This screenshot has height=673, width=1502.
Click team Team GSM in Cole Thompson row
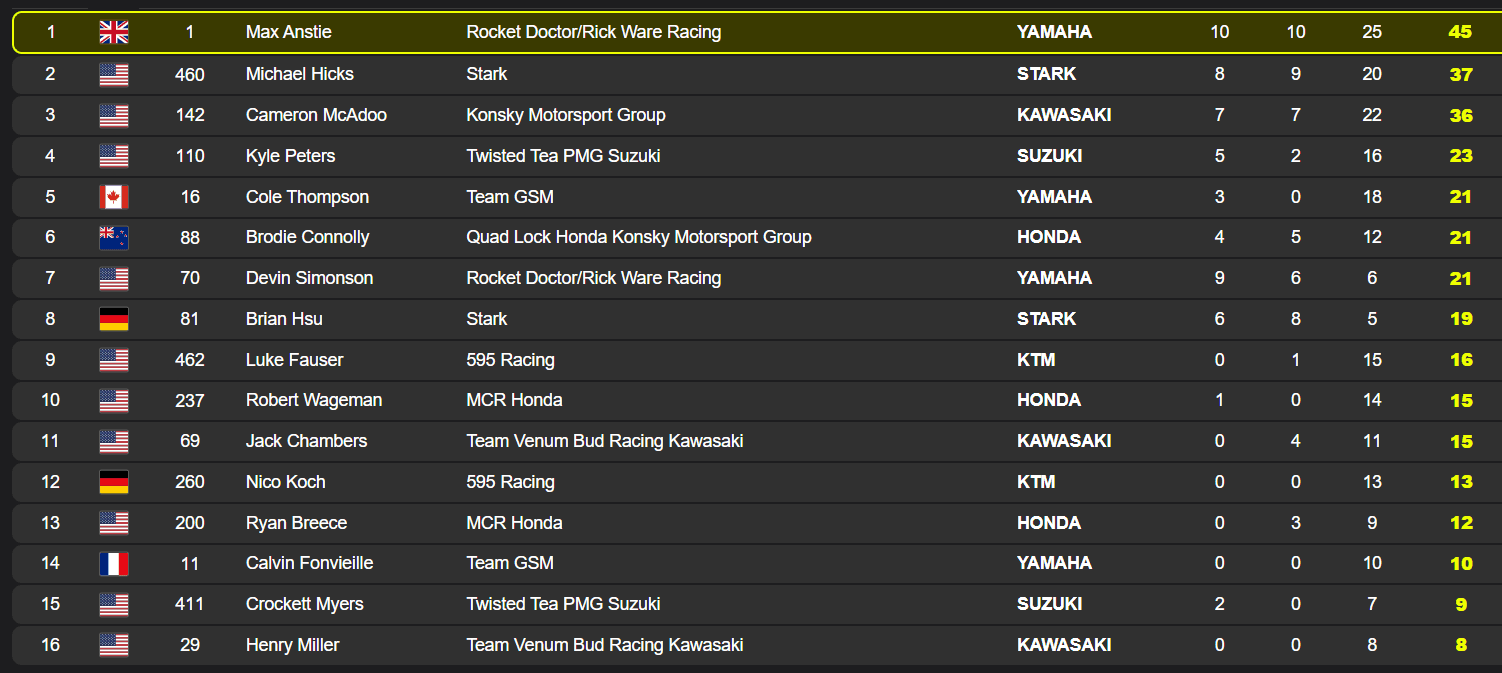point(510,197)
